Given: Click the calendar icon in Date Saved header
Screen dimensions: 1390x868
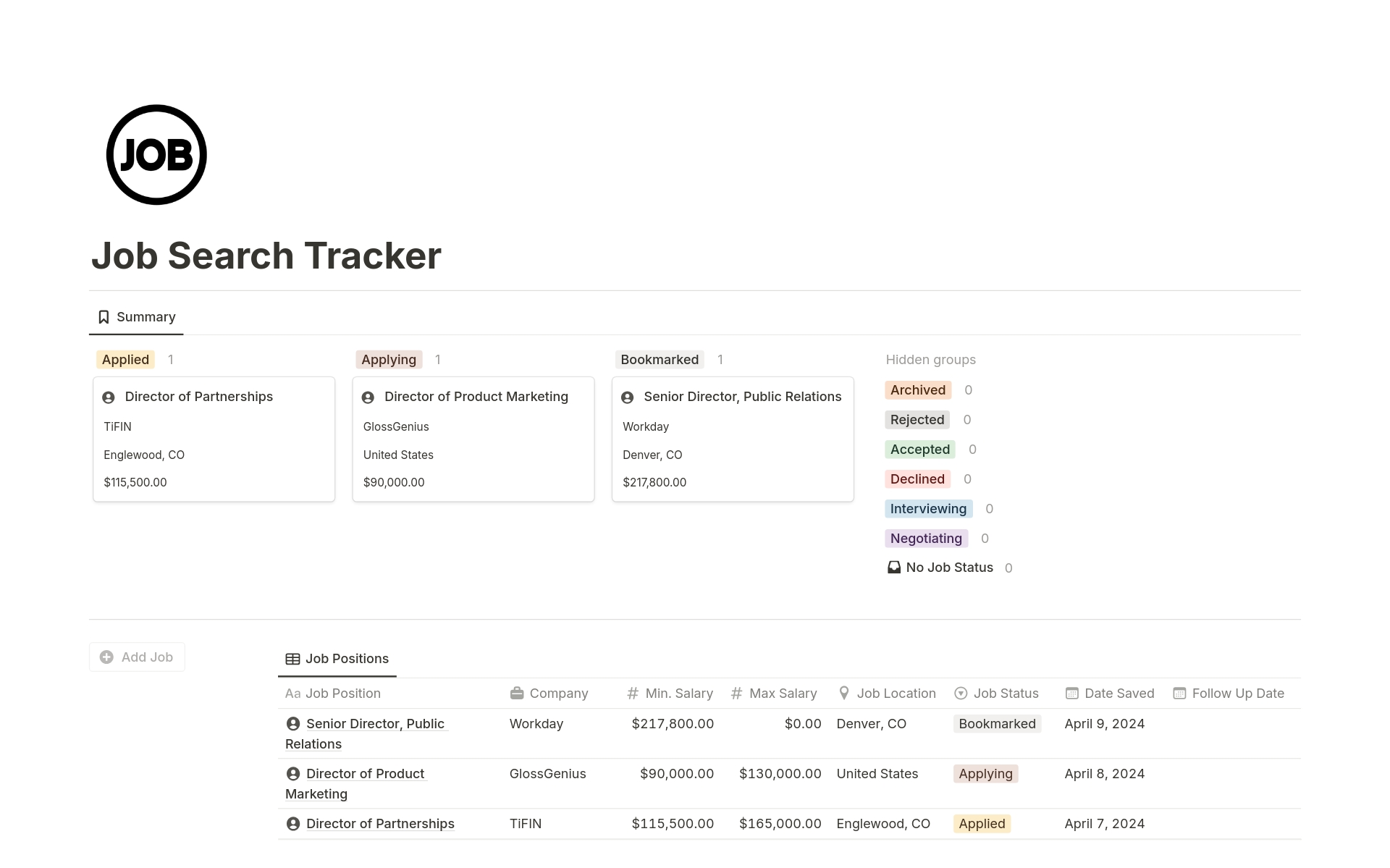Looking at the screenshot, I should click(x=1072, y=694).
